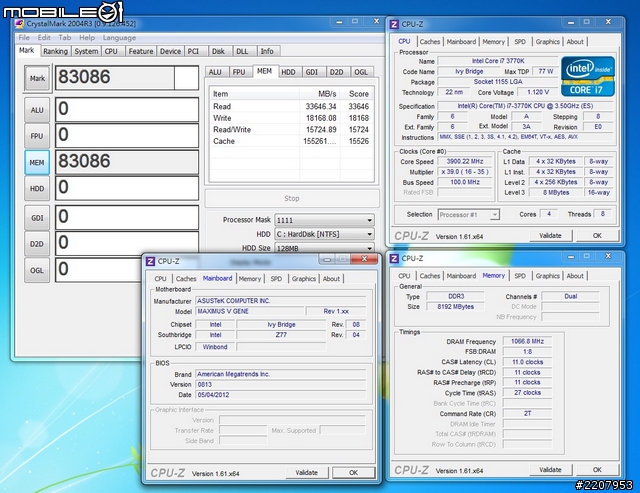Click the MAXIMUS V GENE model field

pos(250,311)
